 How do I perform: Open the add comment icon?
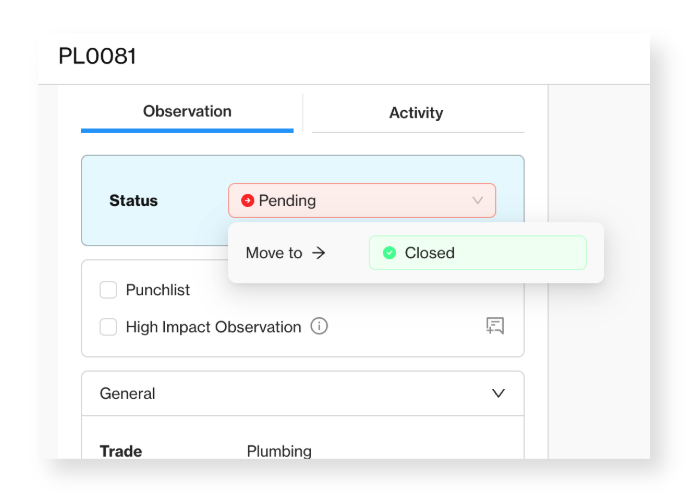495,326
